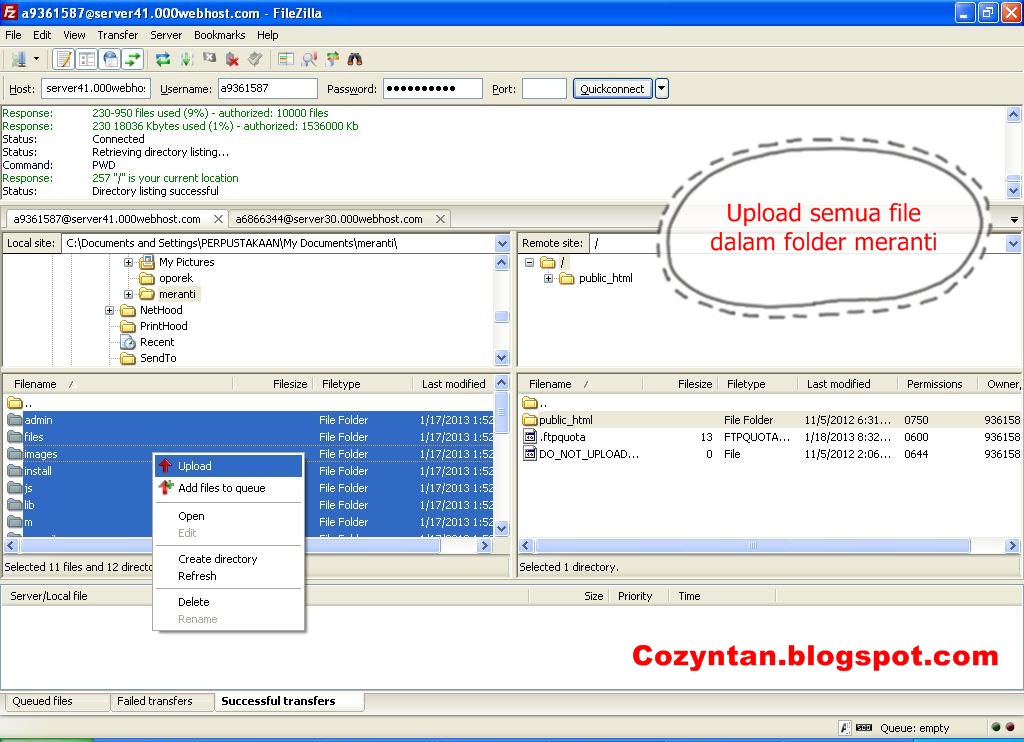Expand the NetHood tree node
This screenshot has height=742, width=1024.
pyautogui.click(x=110, y=310)
